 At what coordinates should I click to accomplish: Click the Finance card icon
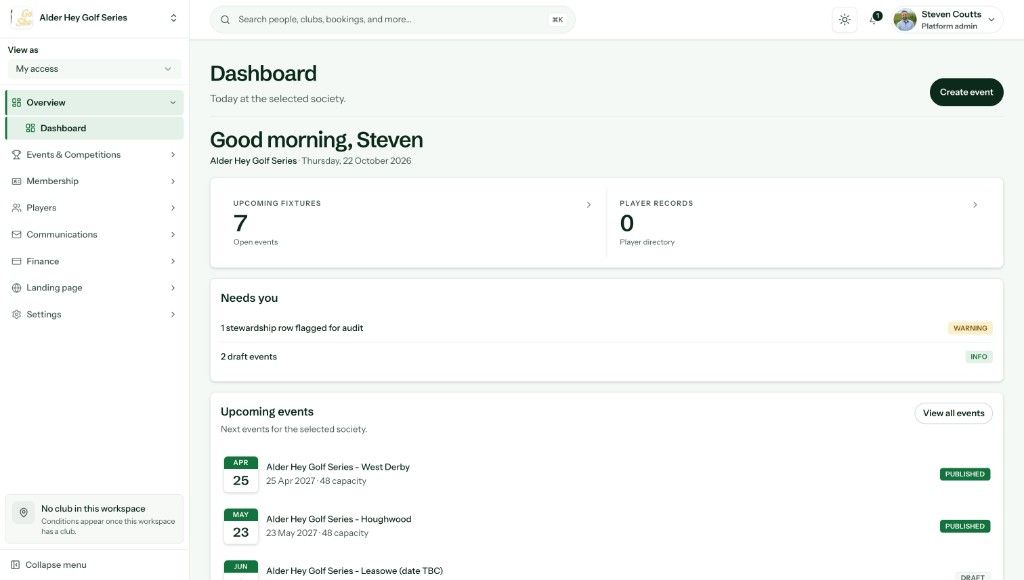[x=16, y=261]
